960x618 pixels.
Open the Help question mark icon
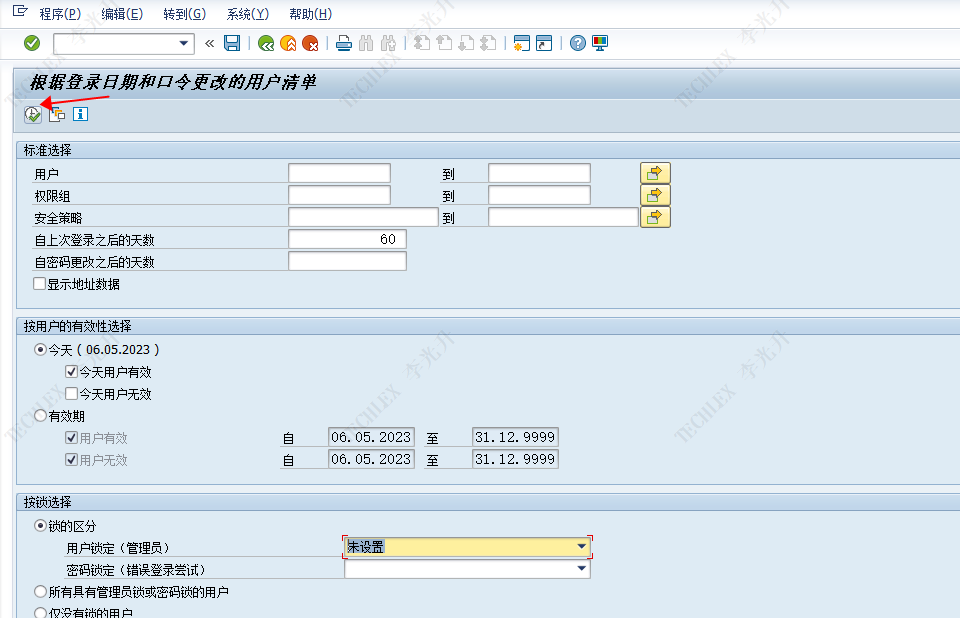(577, 43)
